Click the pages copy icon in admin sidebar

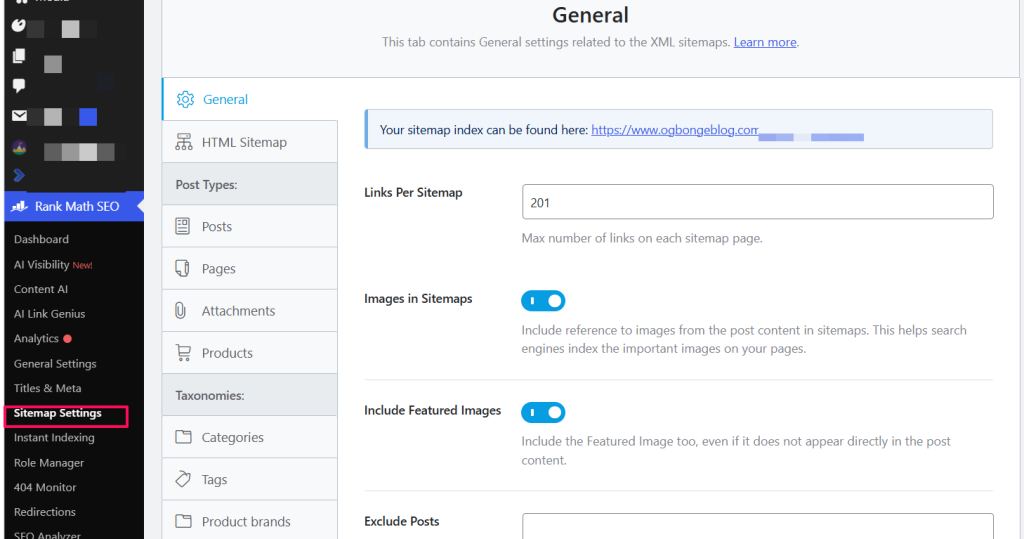[x=19, y=56]
